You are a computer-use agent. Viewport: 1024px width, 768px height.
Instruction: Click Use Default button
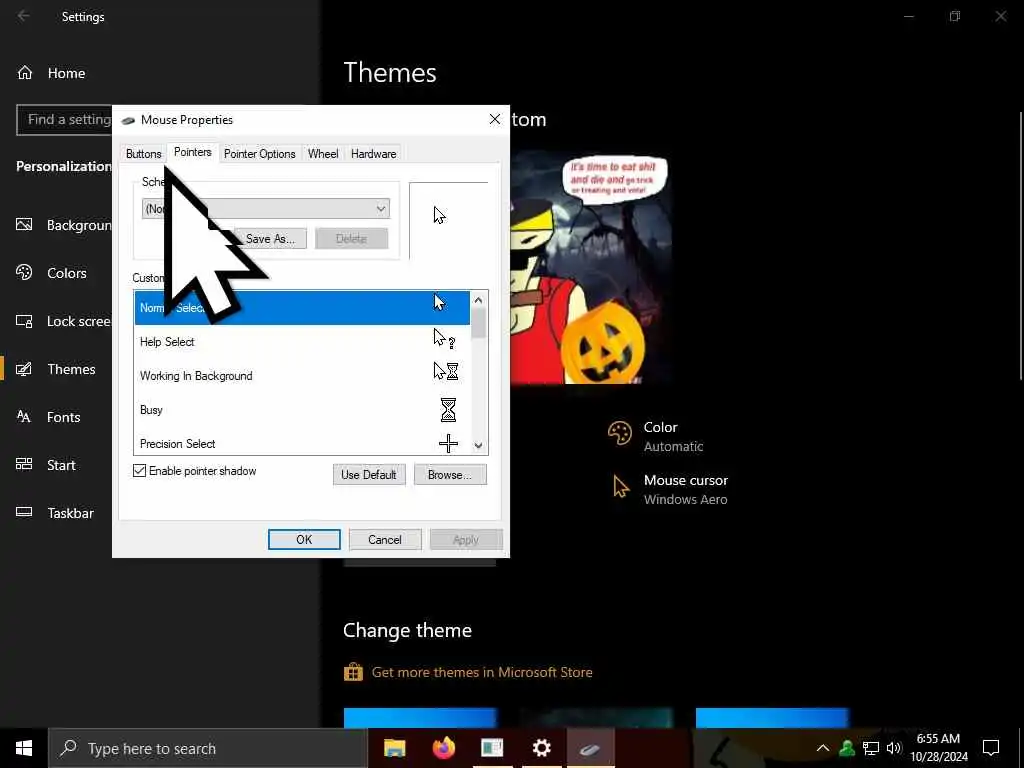pos(369,475)
